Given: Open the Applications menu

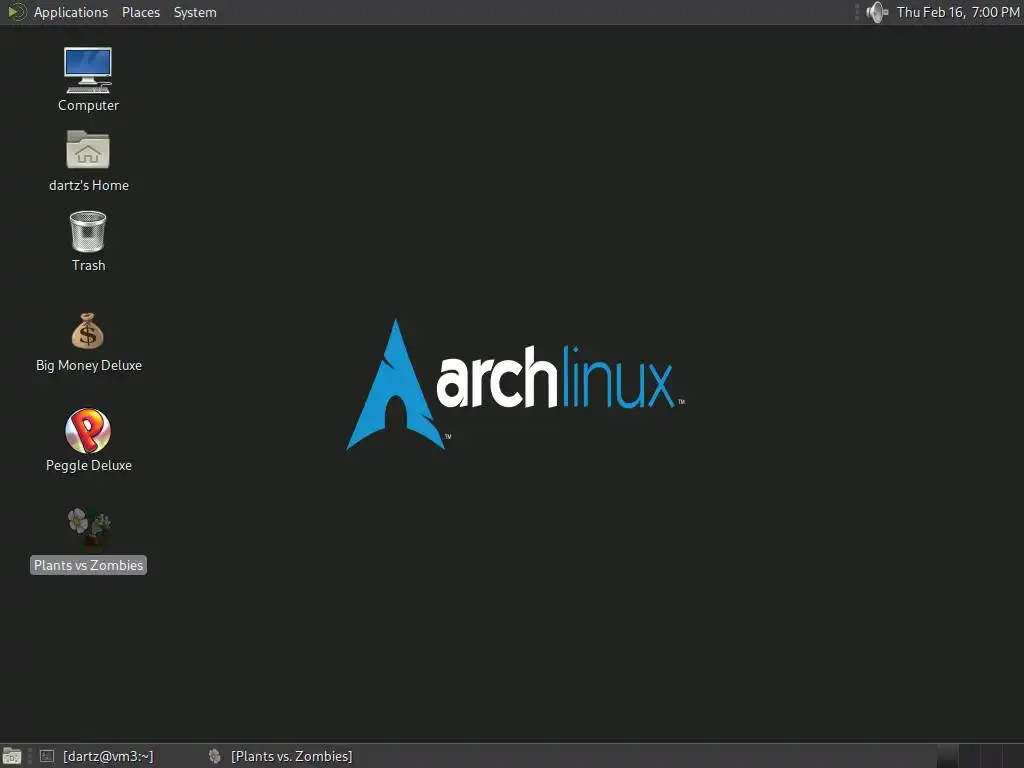Looking at the screenshot, I should click(71, 12).
